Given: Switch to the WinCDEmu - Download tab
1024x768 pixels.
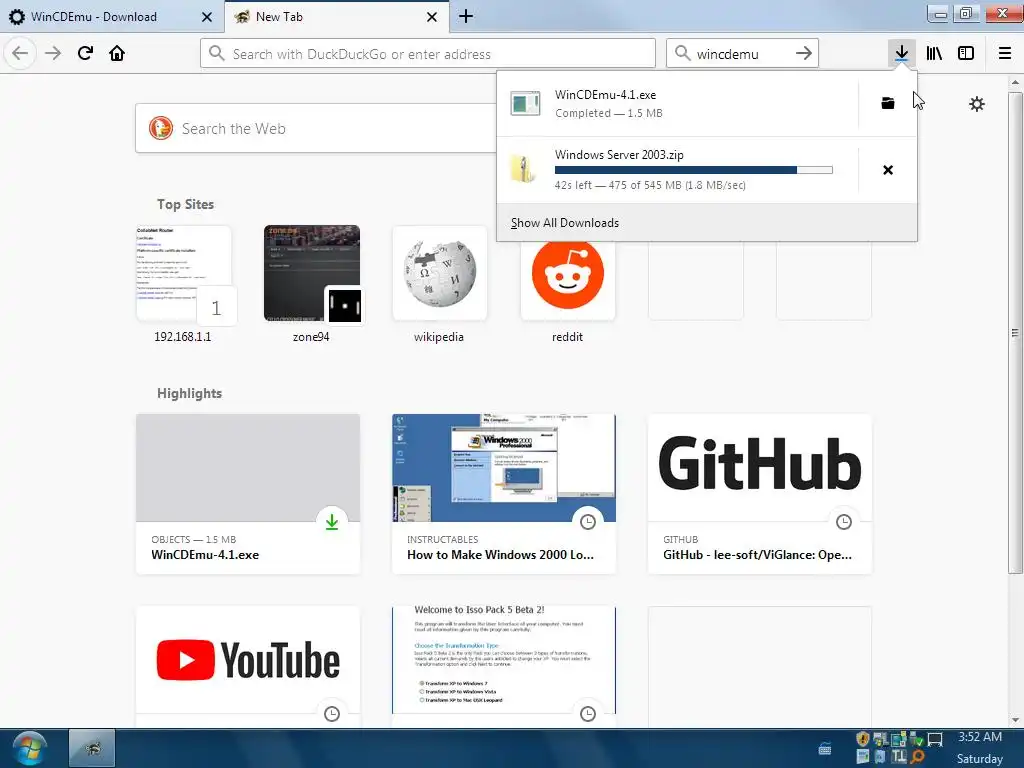Looking at the screenshot, I should (x=112, y=16).
